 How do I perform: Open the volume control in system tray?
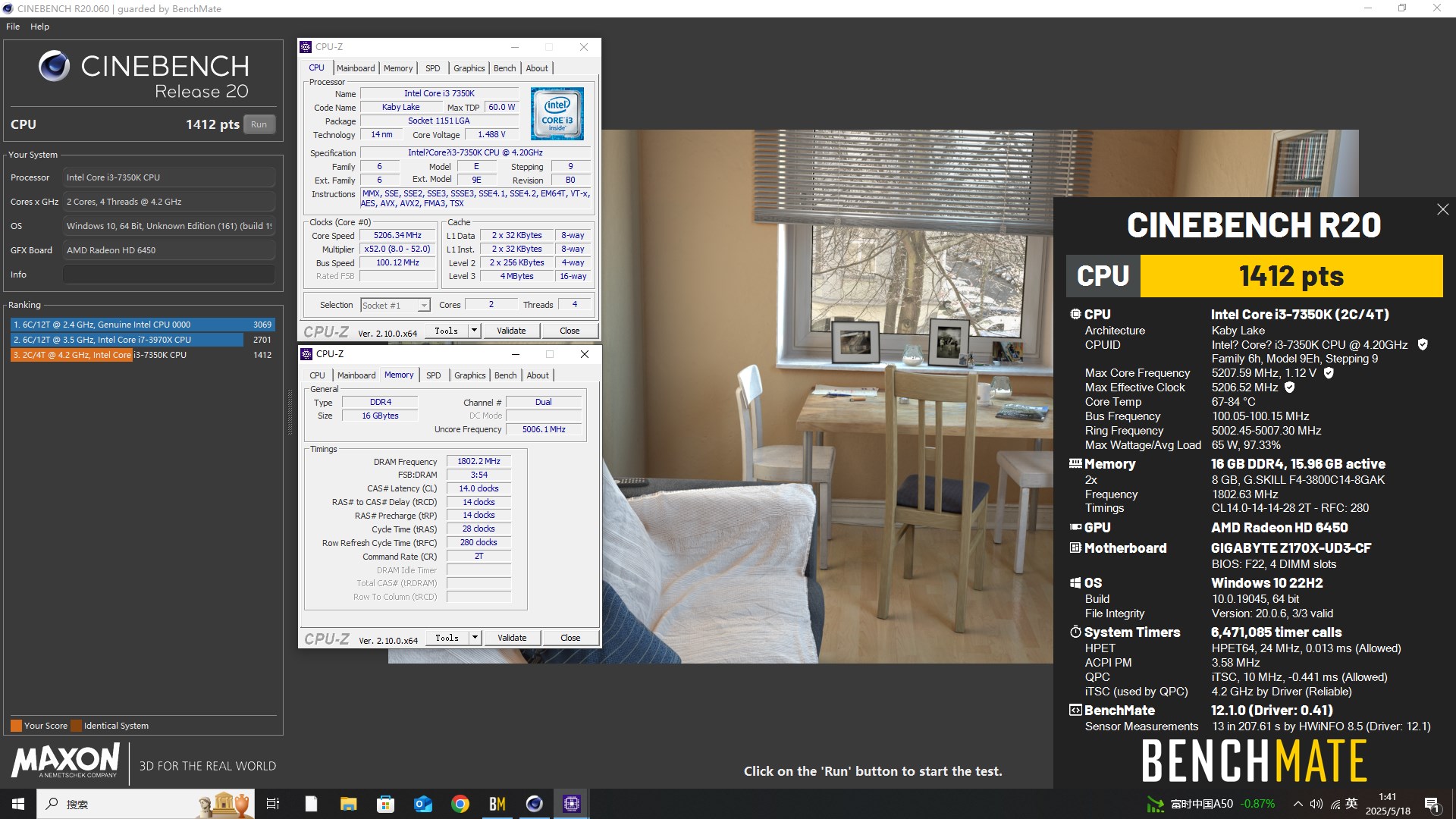[1316, 804]
